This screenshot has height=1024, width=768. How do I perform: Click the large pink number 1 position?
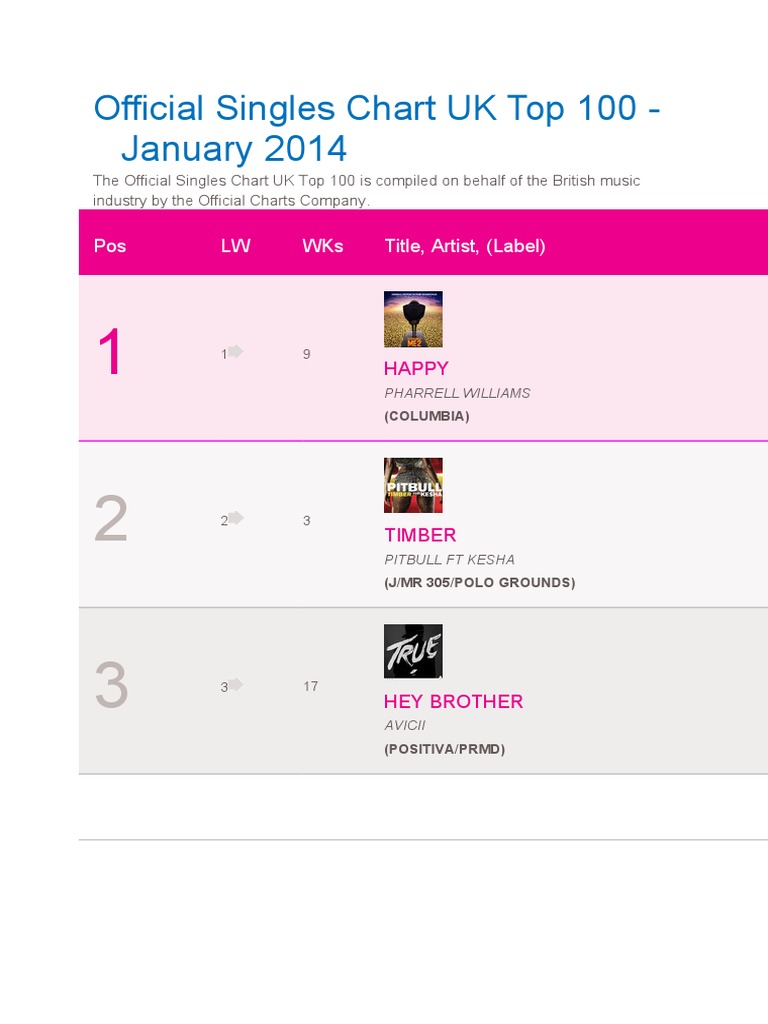click(110, 353)
